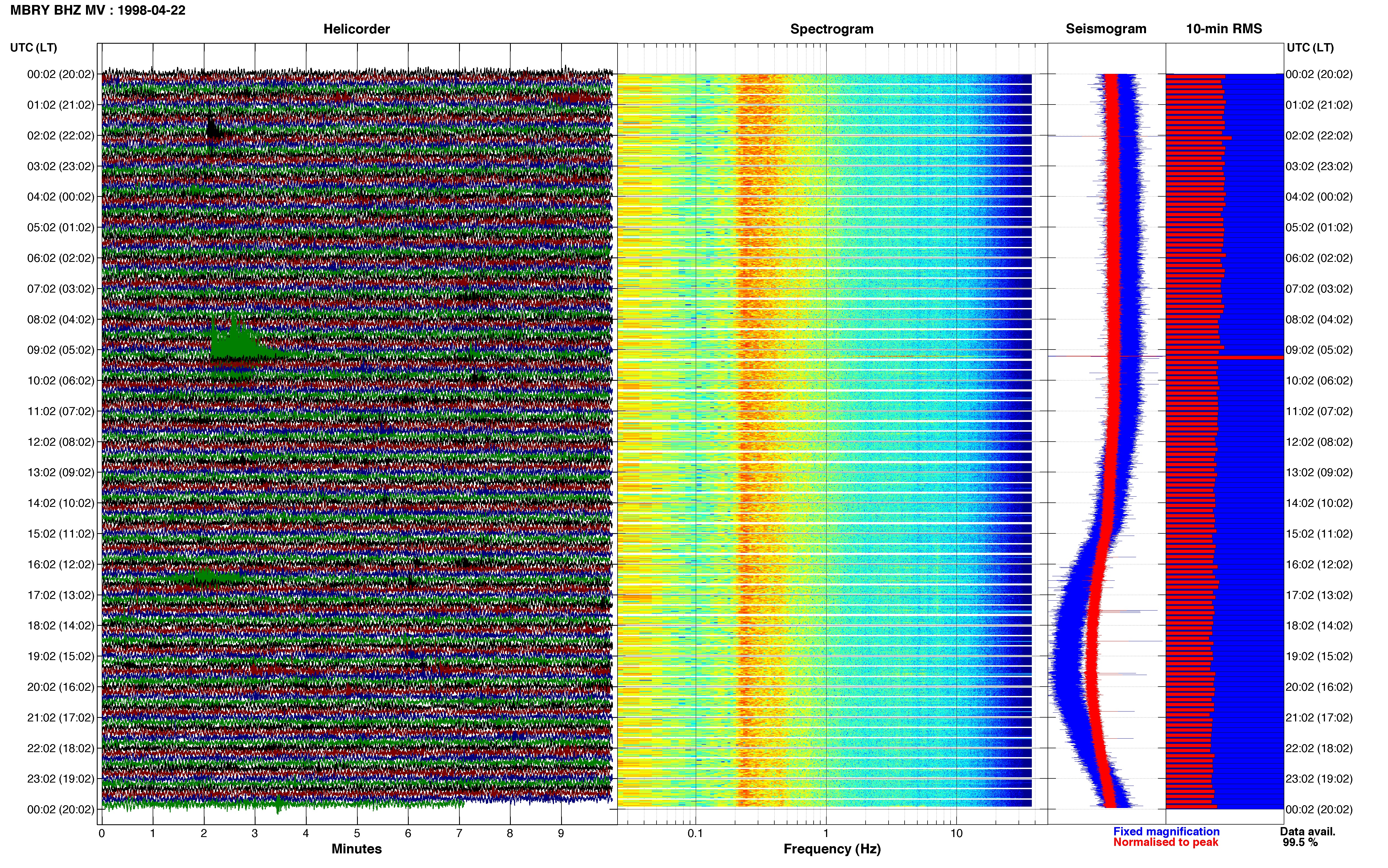1388x868 pixels.
Task: Click the left UTC (LT) axis label
Action: click(33, 48)
